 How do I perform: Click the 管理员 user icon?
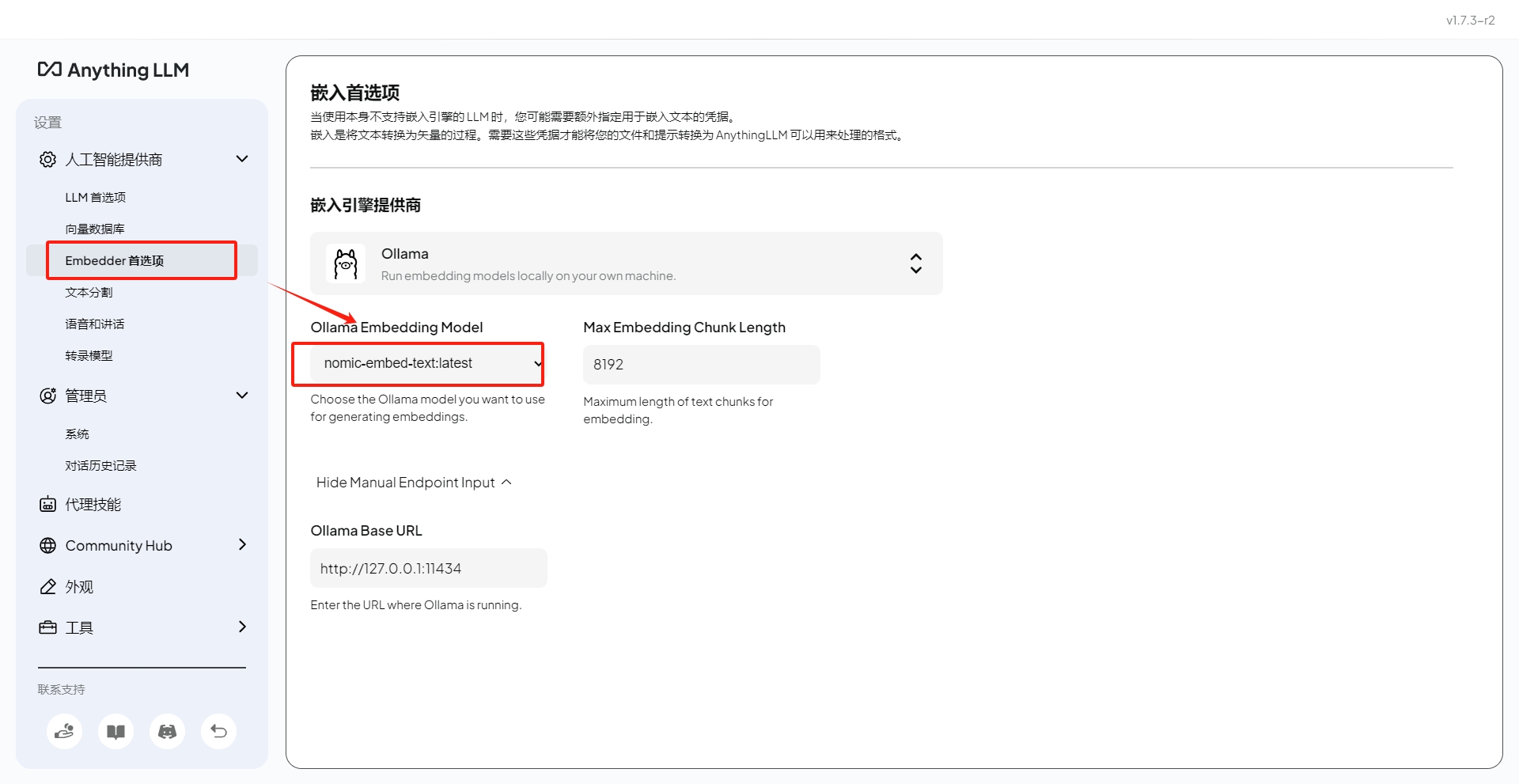[47, 396]
